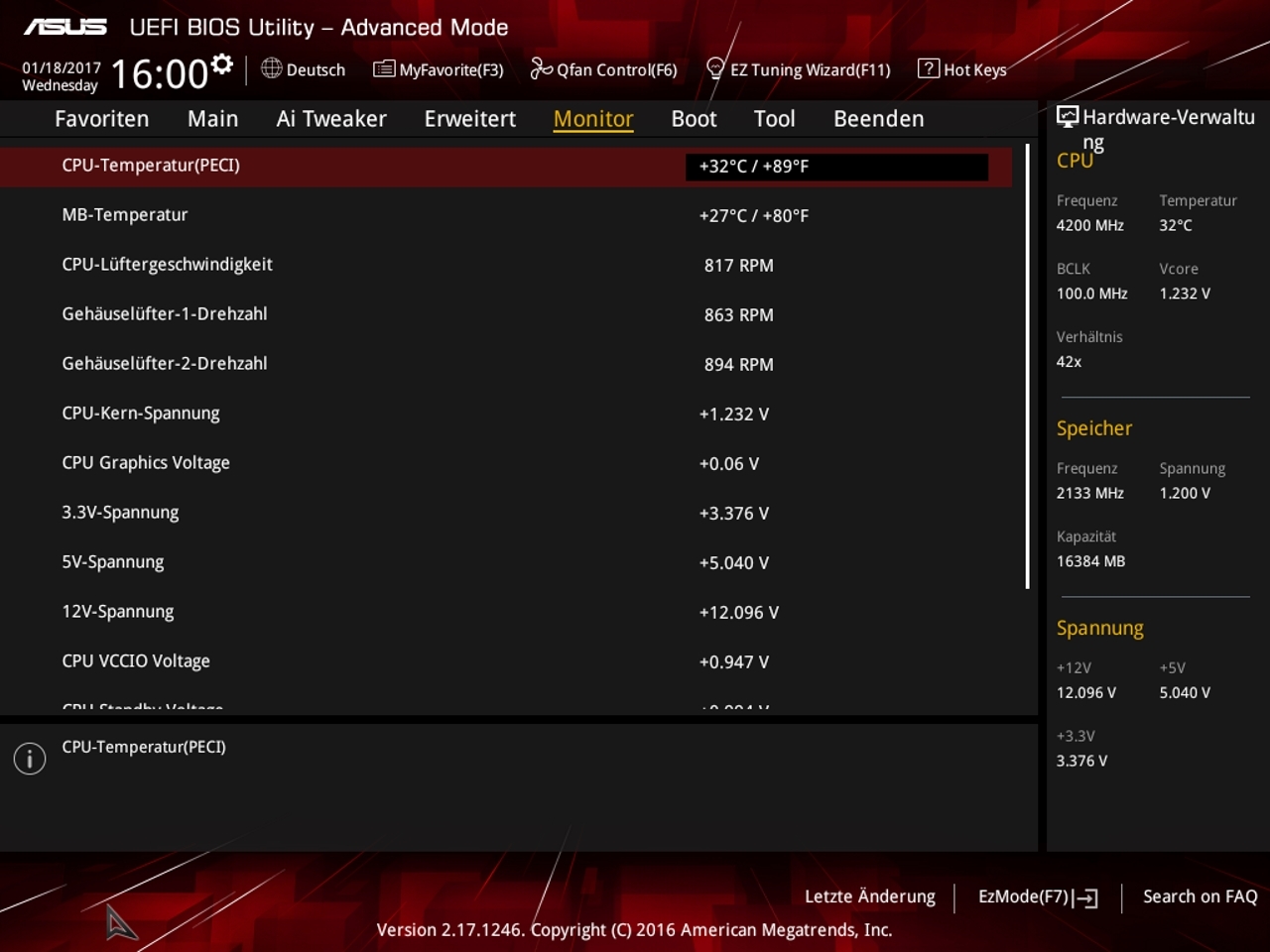1270x952 pixels.
Task: Select the CPU VCCIO Voltage row
Action: point(506,661)
